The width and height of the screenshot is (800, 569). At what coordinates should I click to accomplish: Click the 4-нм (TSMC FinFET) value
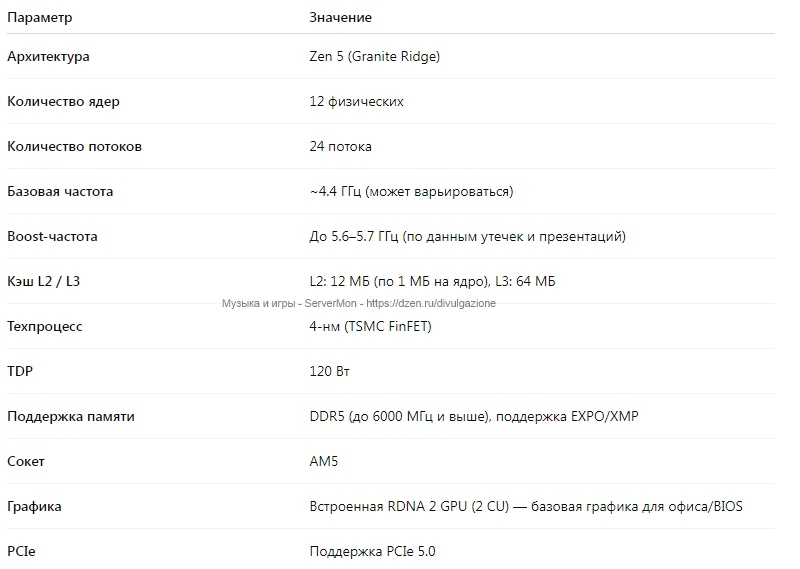370,326
